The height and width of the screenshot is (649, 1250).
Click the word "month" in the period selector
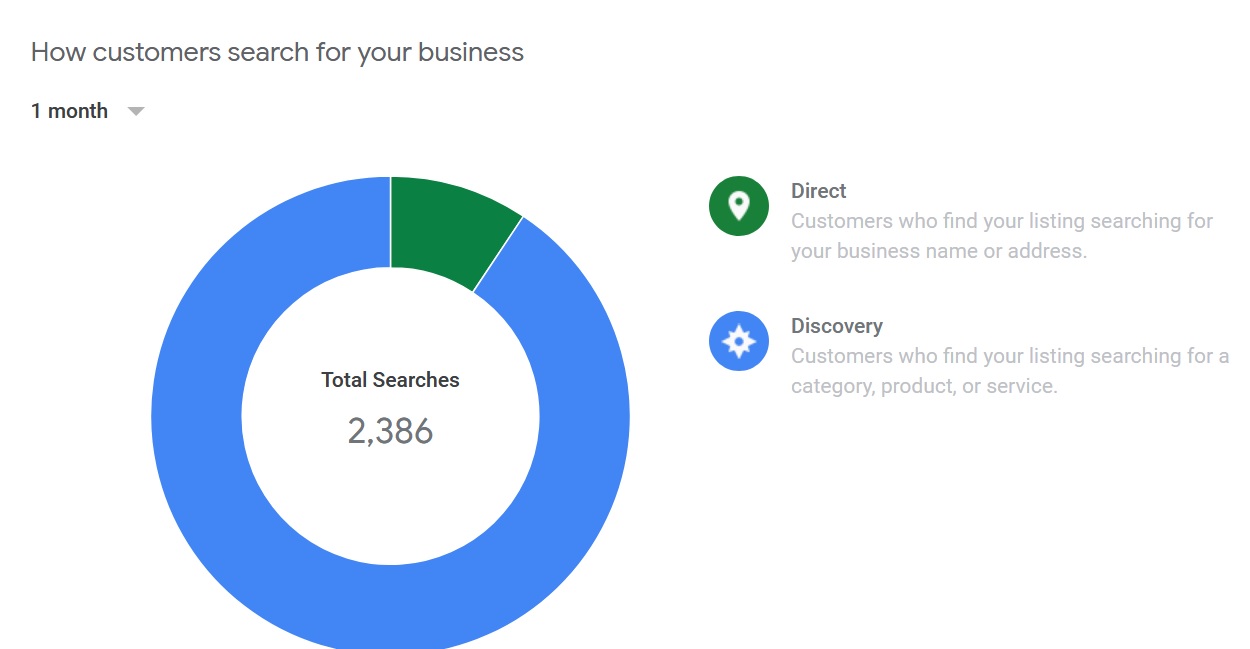coord(78,111)
